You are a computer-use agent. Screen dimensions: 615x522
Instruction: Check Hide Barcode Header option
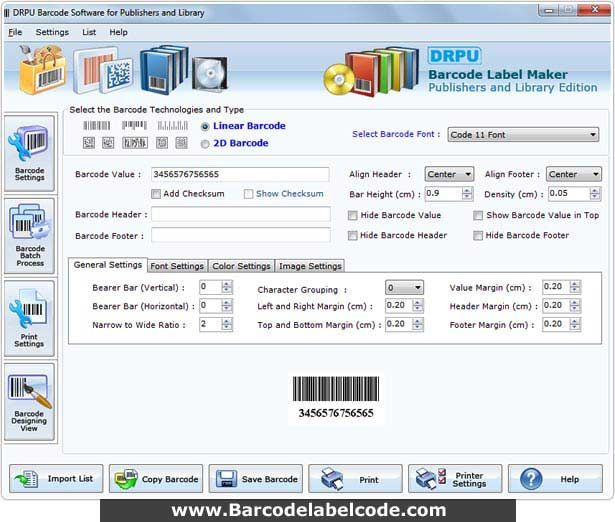(x=353, y=235)
